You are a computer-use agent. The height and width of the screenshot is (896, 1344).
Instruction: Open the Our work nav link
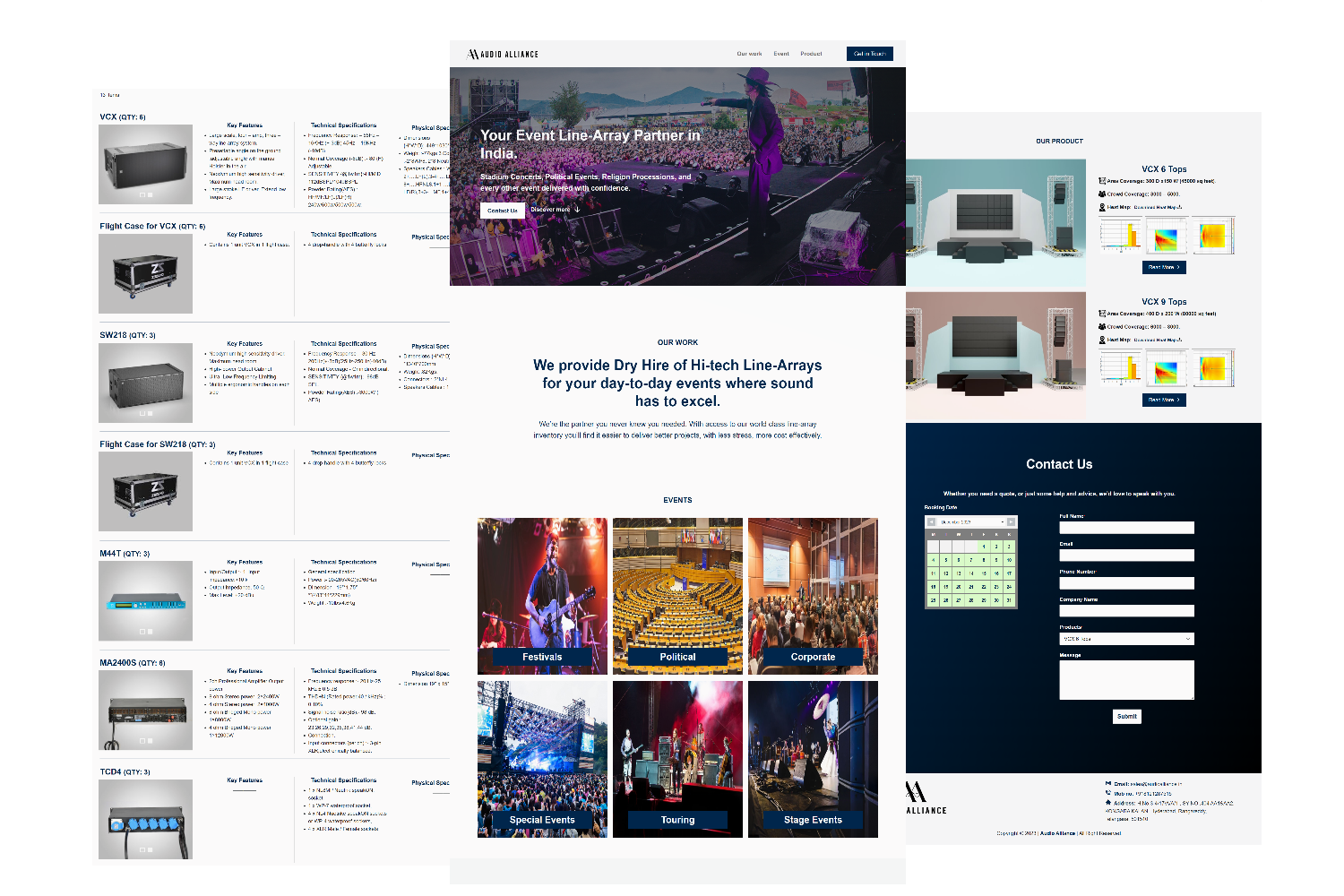click(749, 54)
